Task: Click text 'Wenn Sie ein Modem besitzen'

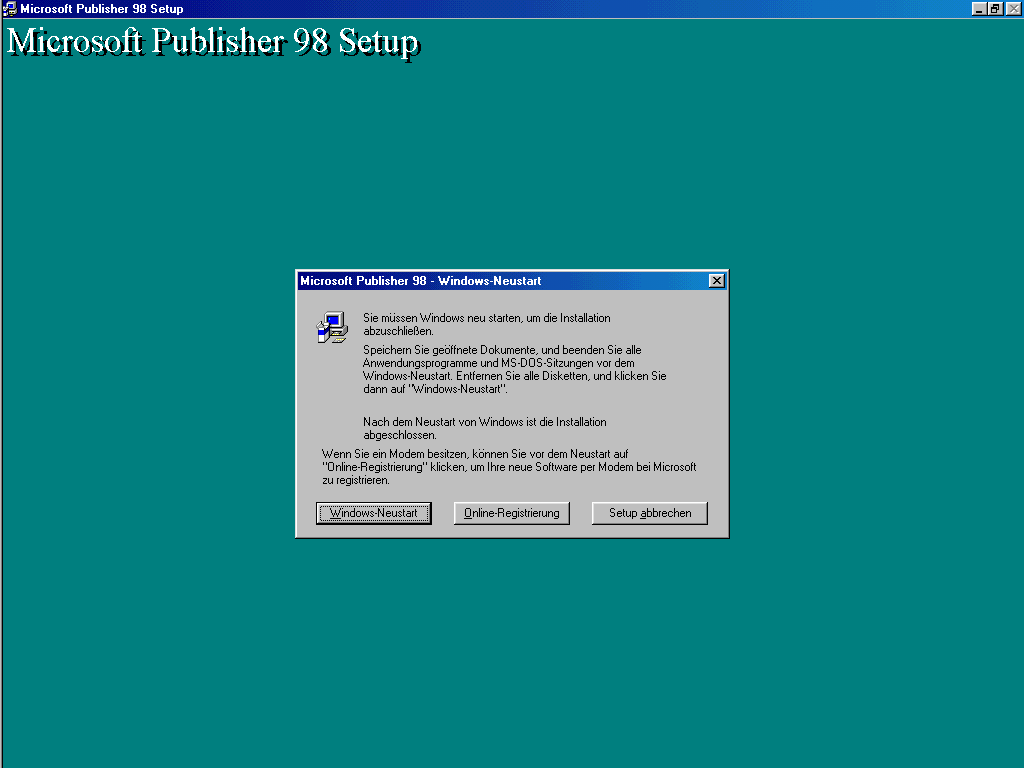Action: coord(394,454)
